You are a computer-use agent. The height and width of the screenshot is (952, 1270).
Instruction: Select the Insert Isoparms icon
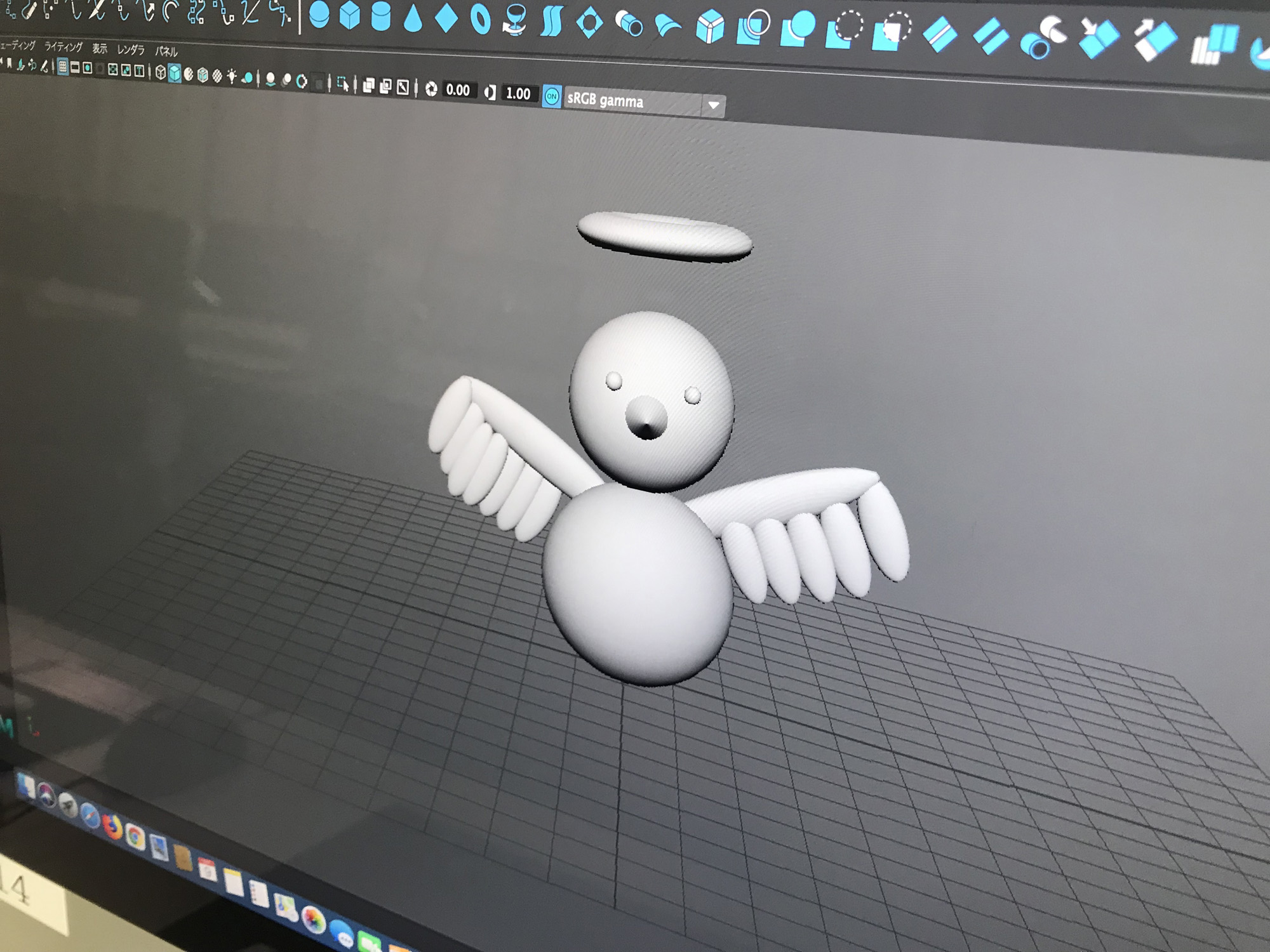1099,38
